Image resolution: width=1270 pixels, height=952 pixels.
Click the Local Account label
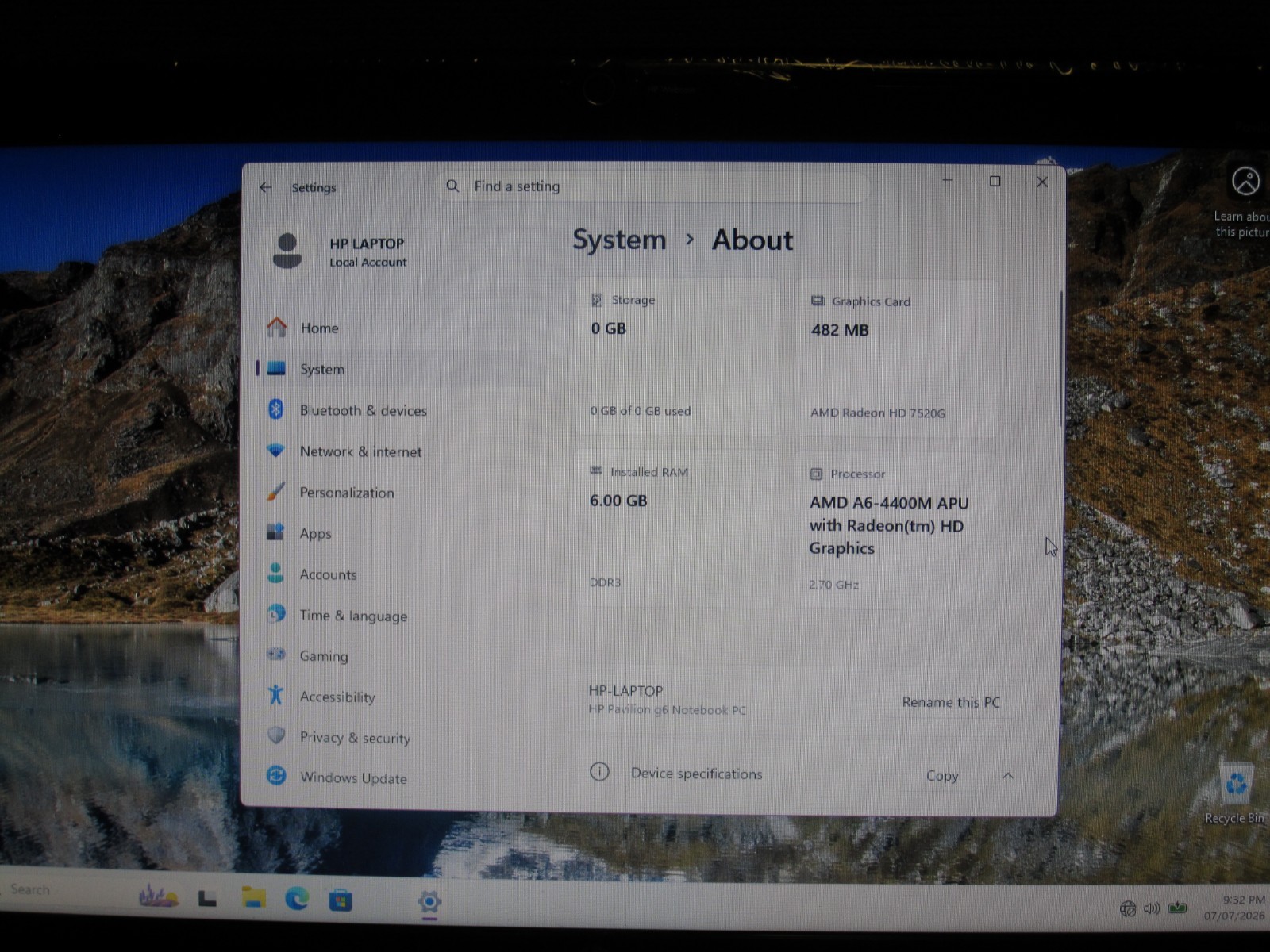coord(368,263)
